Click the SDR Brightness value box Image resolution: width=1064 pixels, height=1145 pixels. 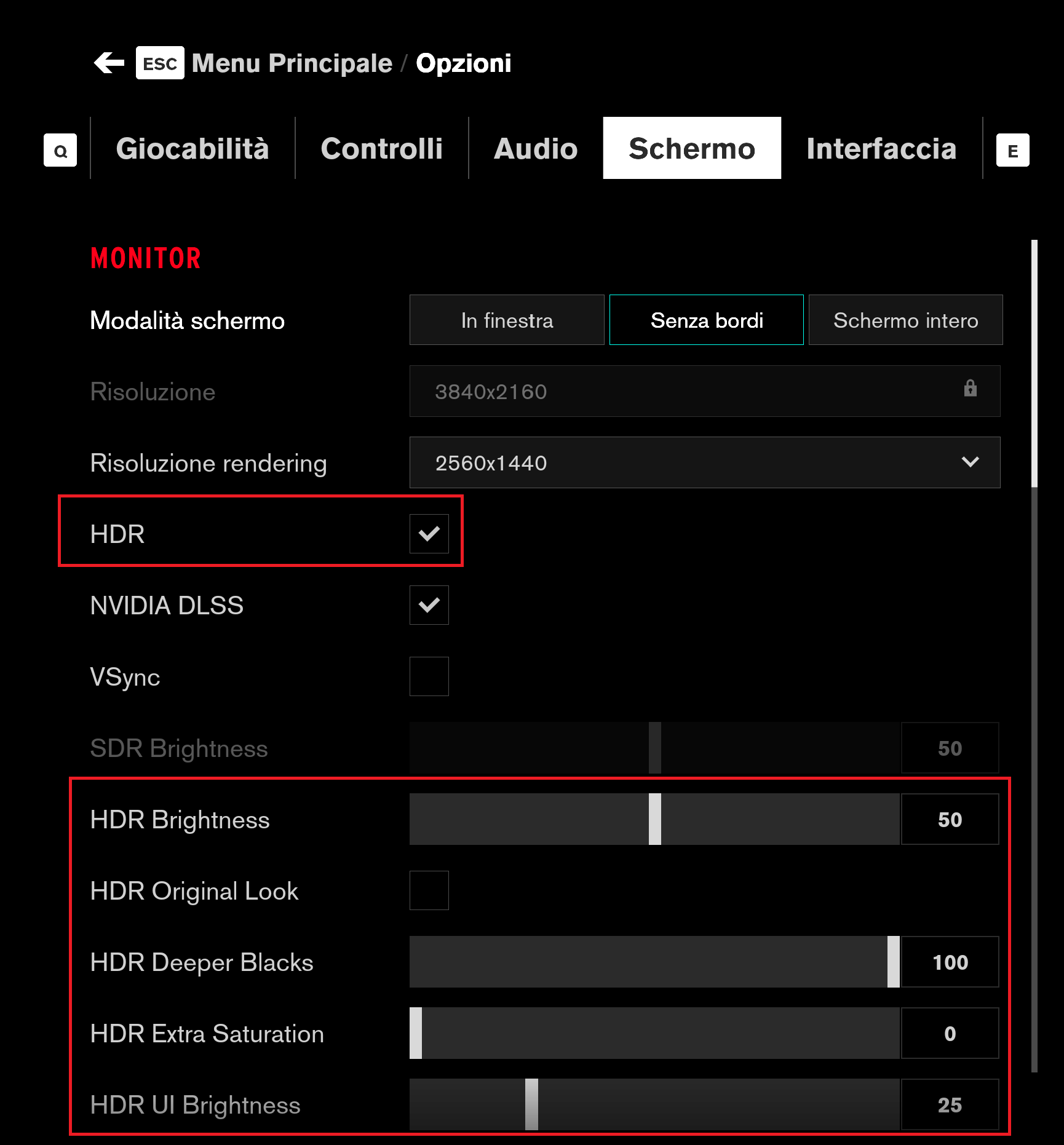[x=950, y=748]
